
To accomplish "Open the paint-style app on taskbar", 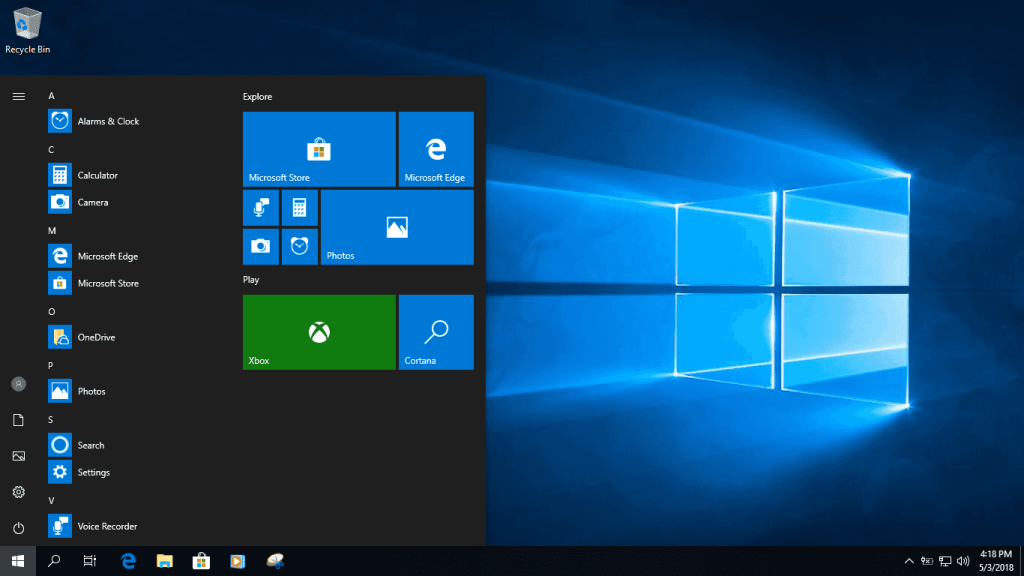I will click(x=275, y=561).
